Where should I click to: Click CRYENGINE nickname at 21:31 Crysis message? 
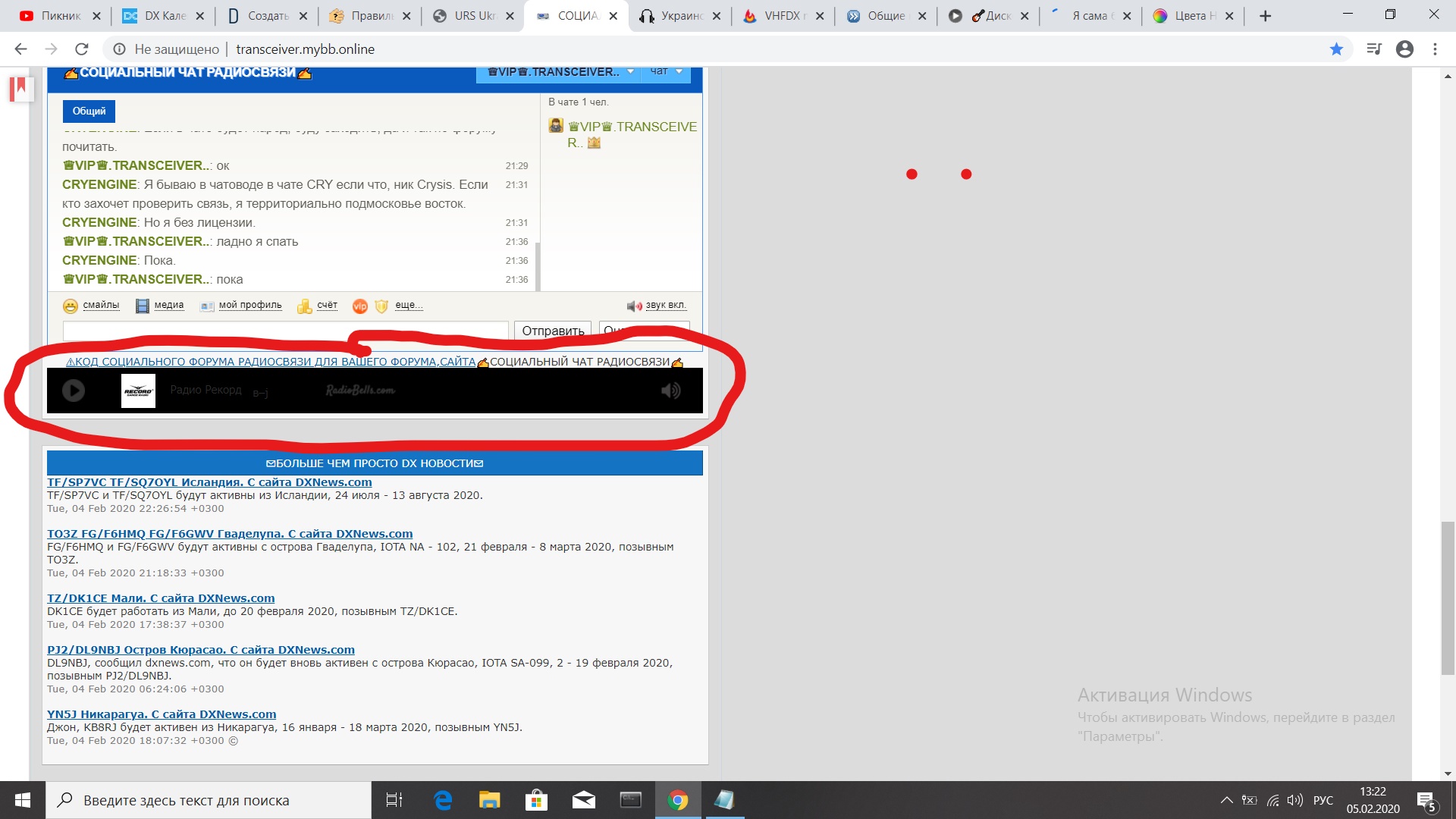coord(99,184)
